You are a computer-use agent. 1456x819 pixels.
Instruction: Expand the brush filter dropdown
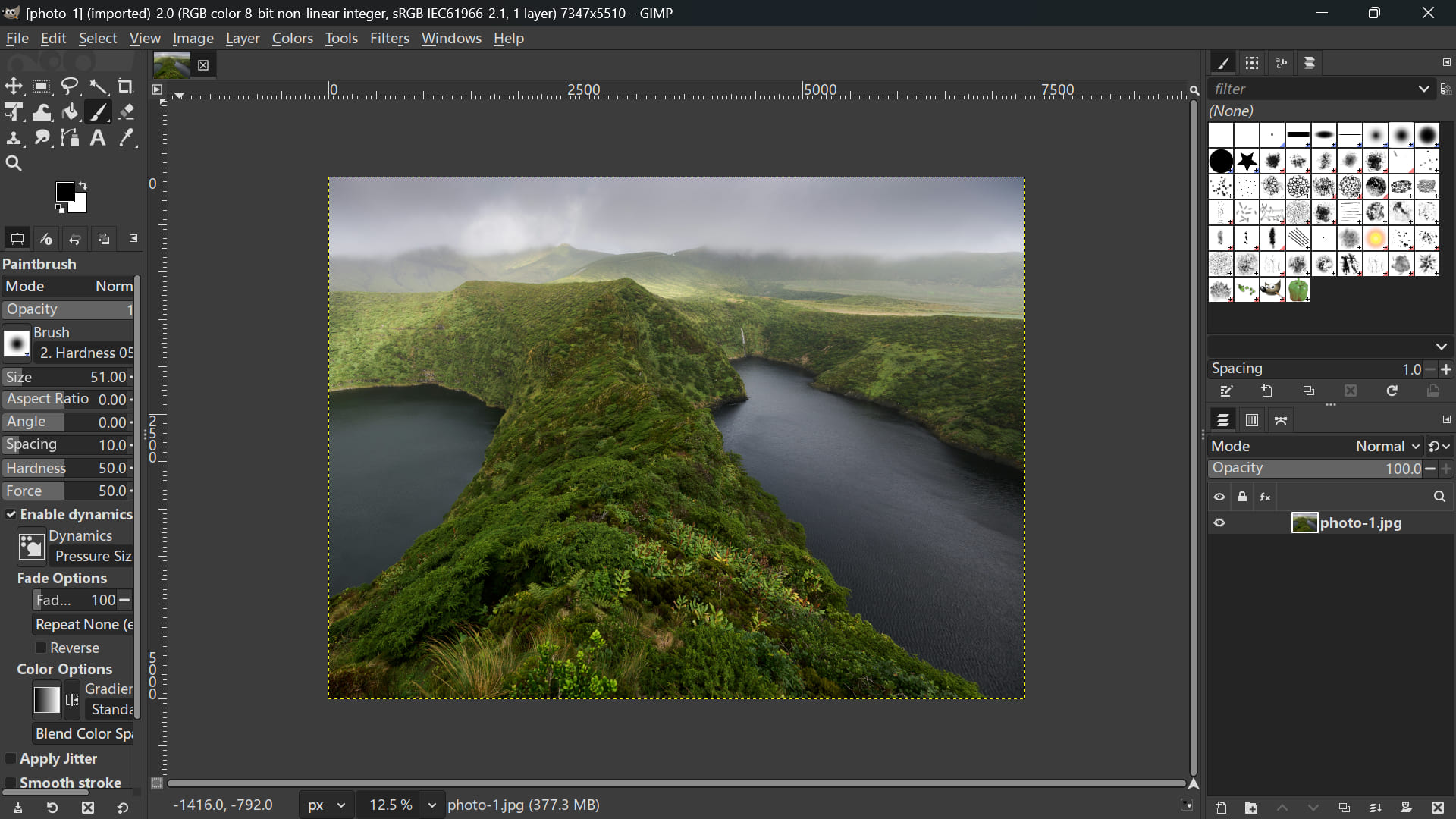(1423, 89)
